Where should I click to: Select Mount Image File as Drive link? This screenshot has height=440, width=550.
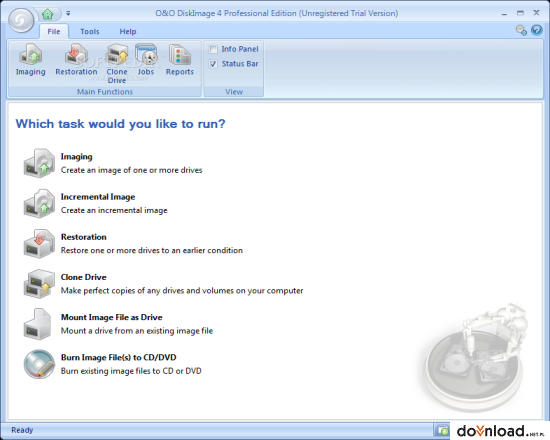coord(112,317)
